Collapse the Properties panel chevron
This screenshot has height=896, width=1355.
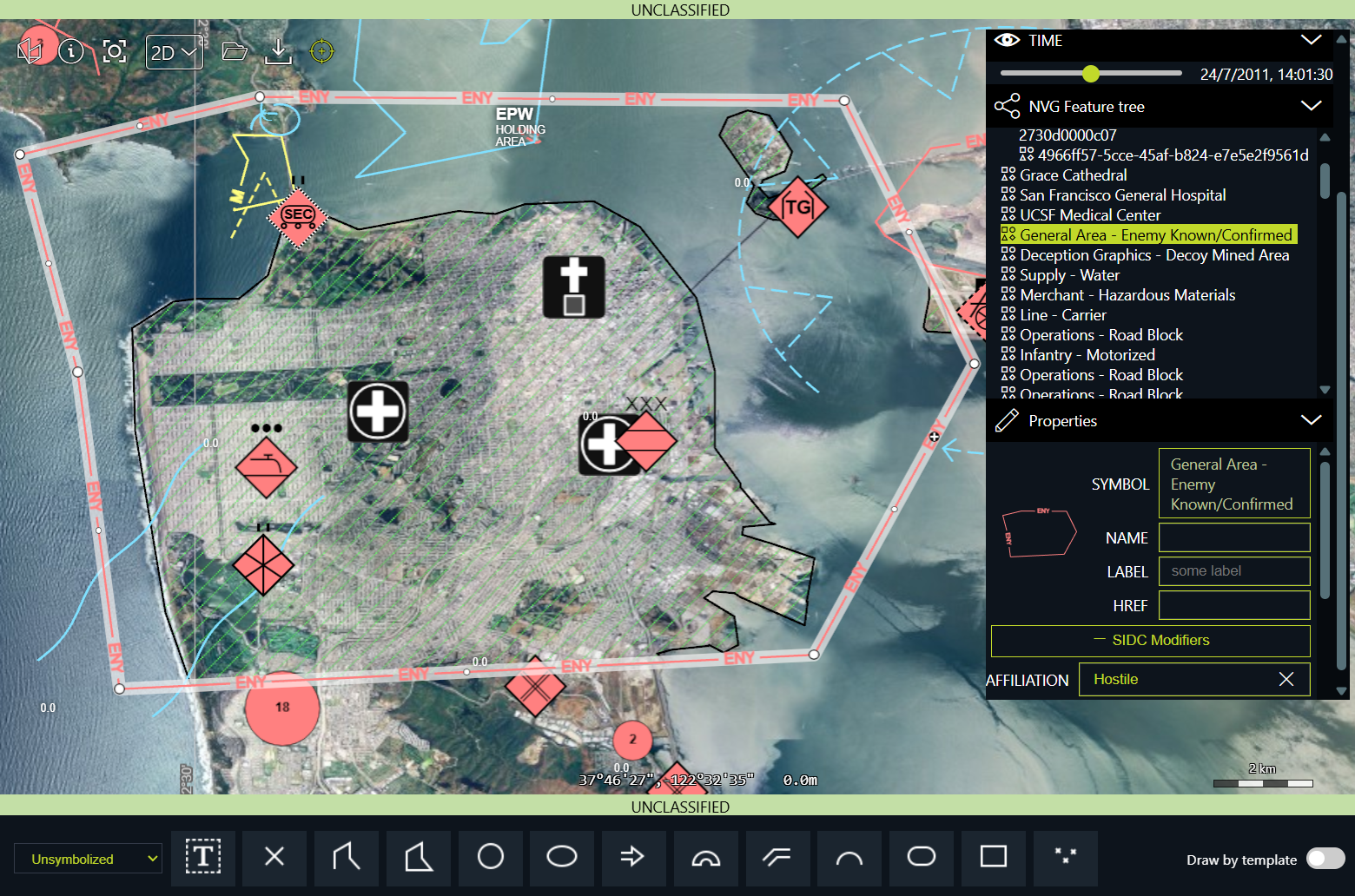click(1311, 420)
